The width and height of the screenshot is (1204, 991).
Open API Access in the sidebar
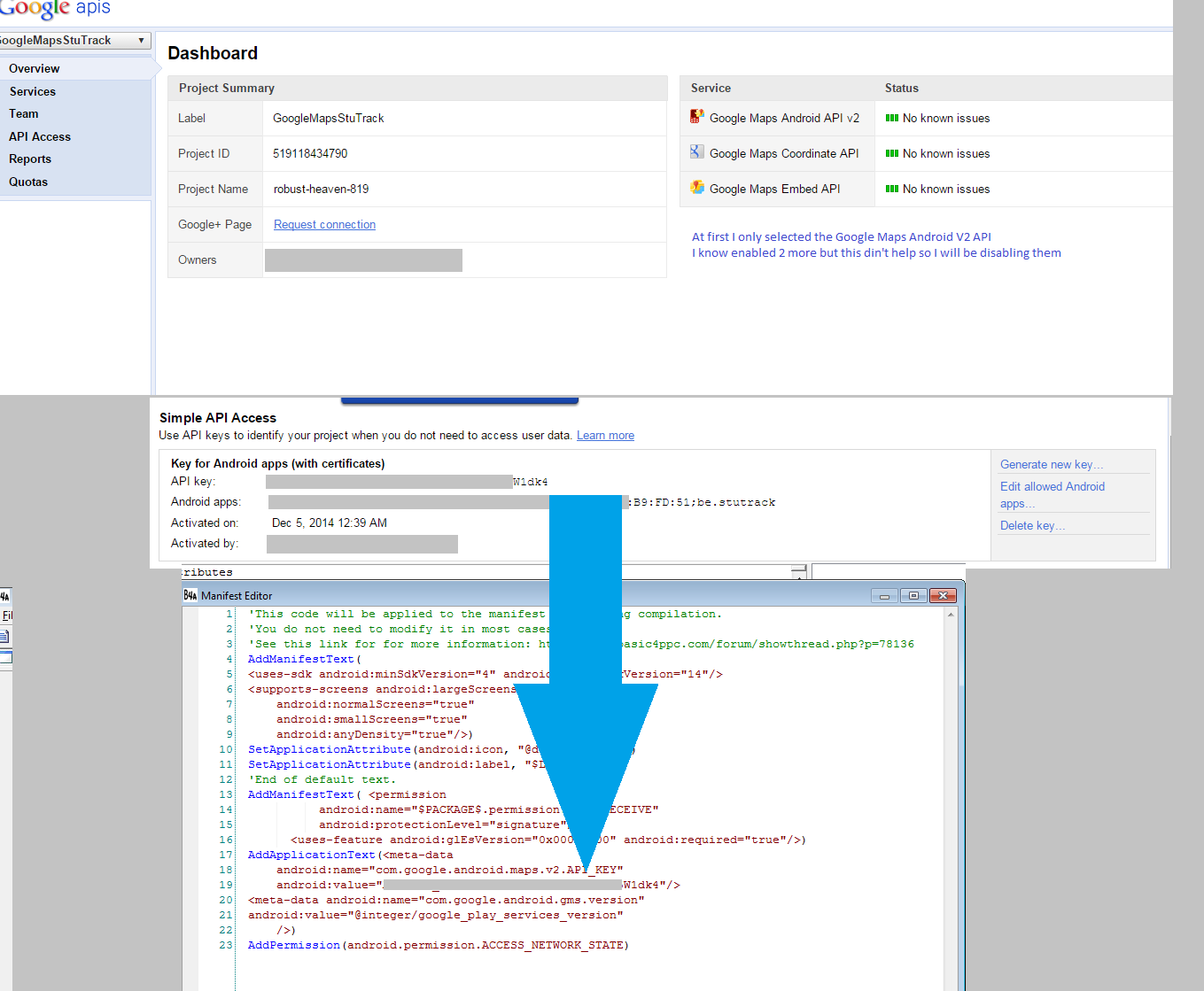pyautogui.click(x=40, y=136)
